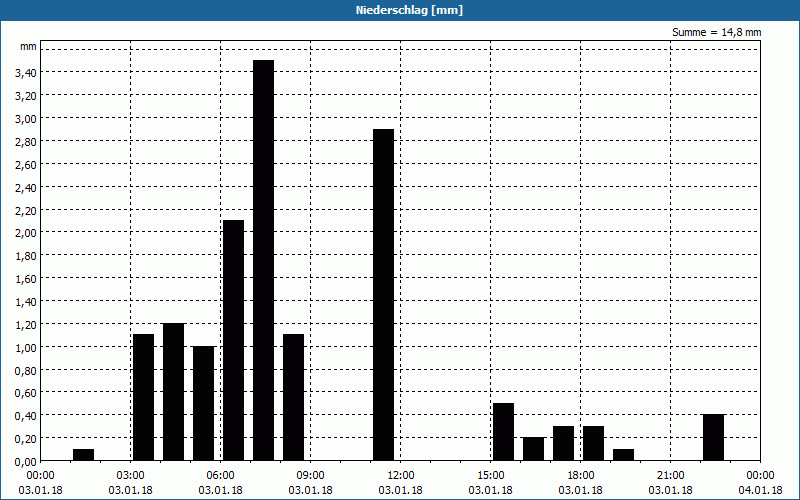The height and width of the screenshot is (500, 800).
Task: Click the y-axis value "1,60"
Action: (26, 279)
